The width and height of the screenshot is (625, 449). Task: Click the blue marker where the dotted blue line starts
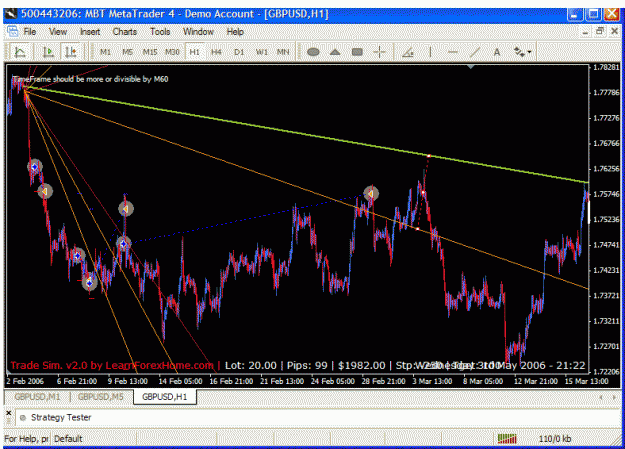point(124,244)
